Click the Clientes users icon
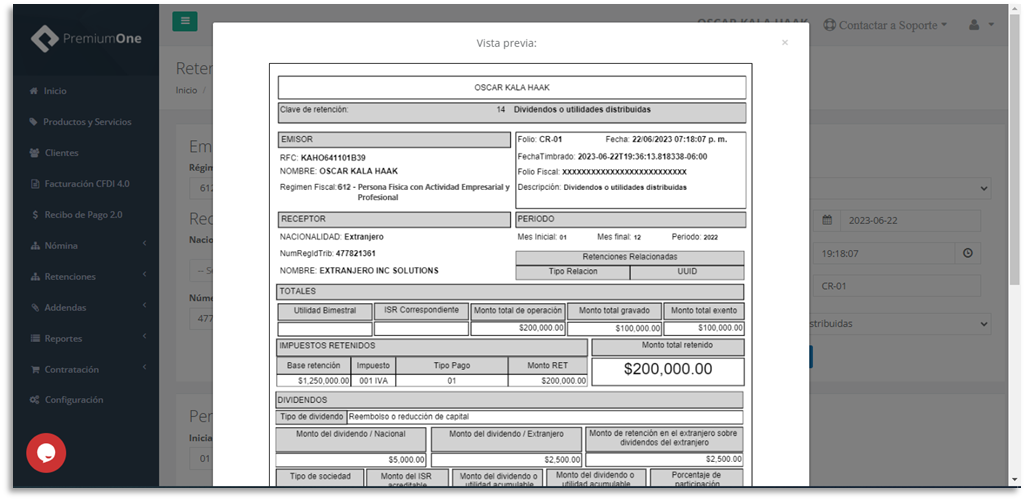Screen dimensions: 1025x501 35,153
